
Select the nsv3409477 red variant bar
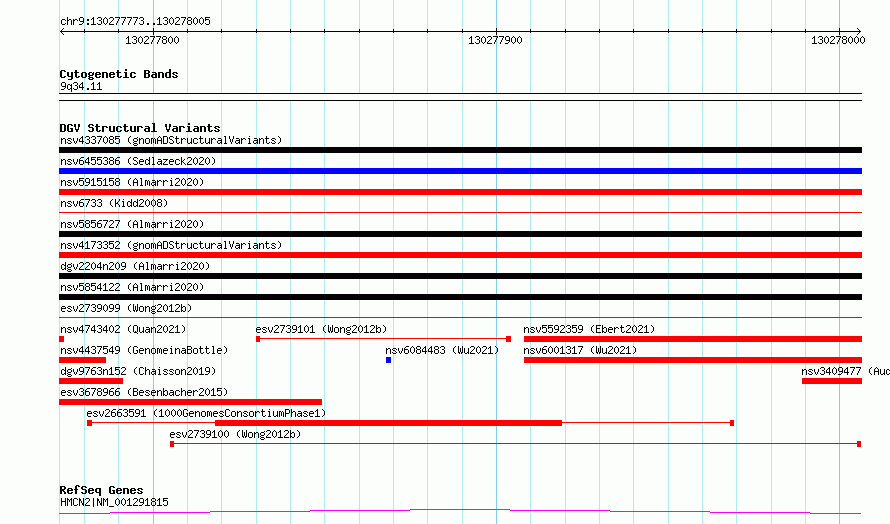pos(832,381)
